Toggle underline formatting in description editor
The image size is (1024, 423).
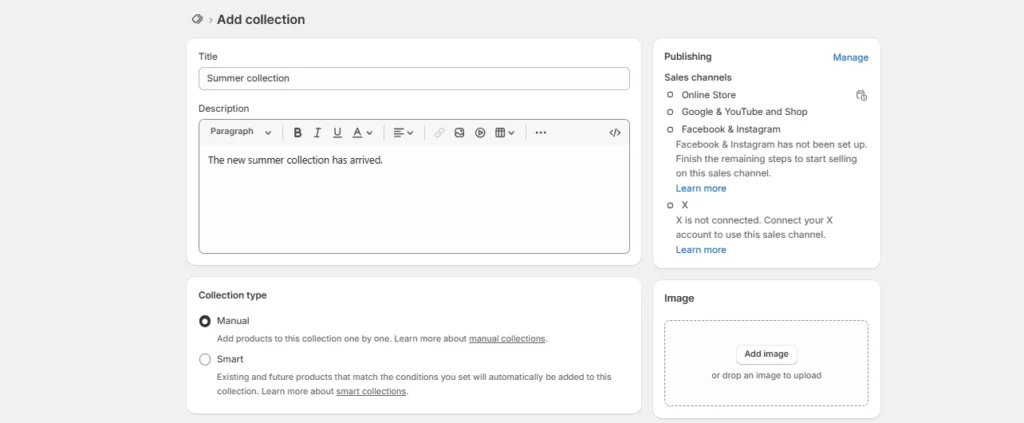(x=337, y=133)
